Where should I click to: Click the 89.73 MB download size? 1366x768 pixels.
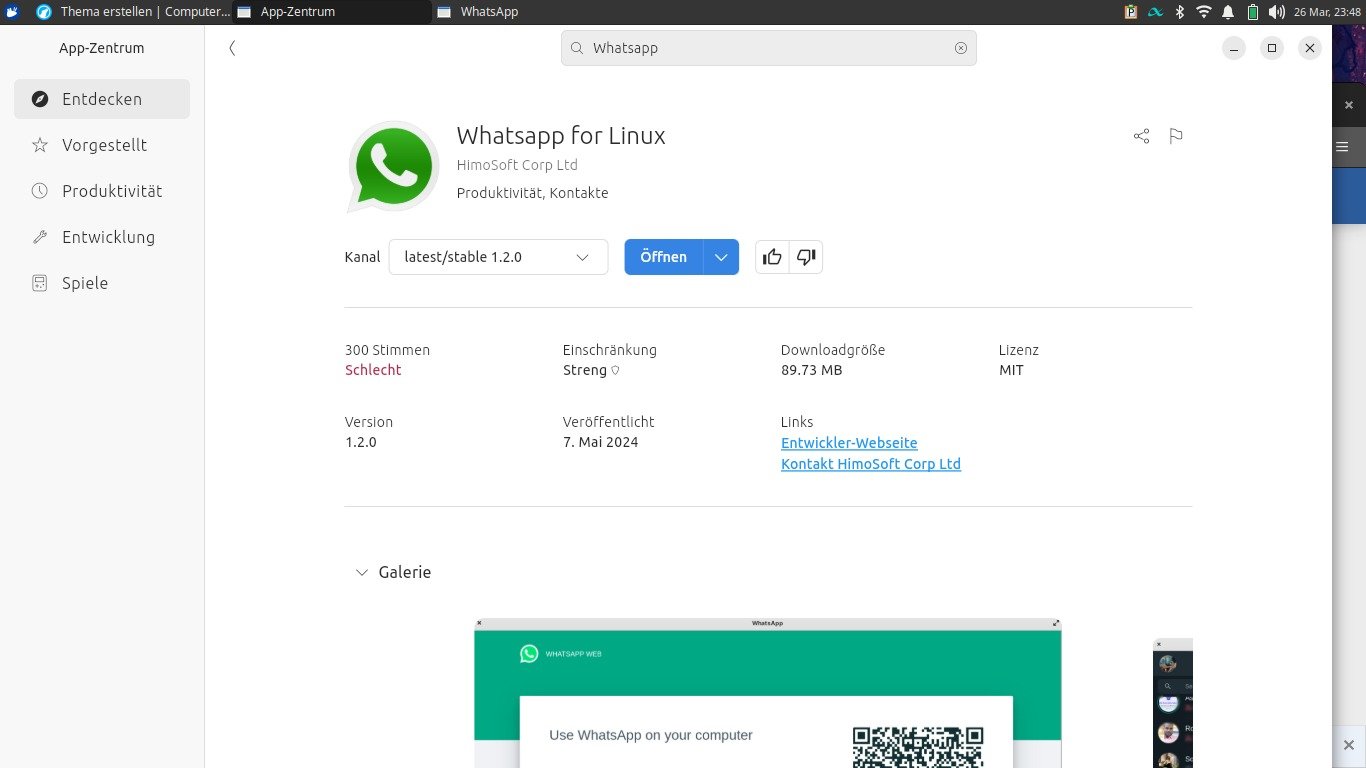click(811, 370)
